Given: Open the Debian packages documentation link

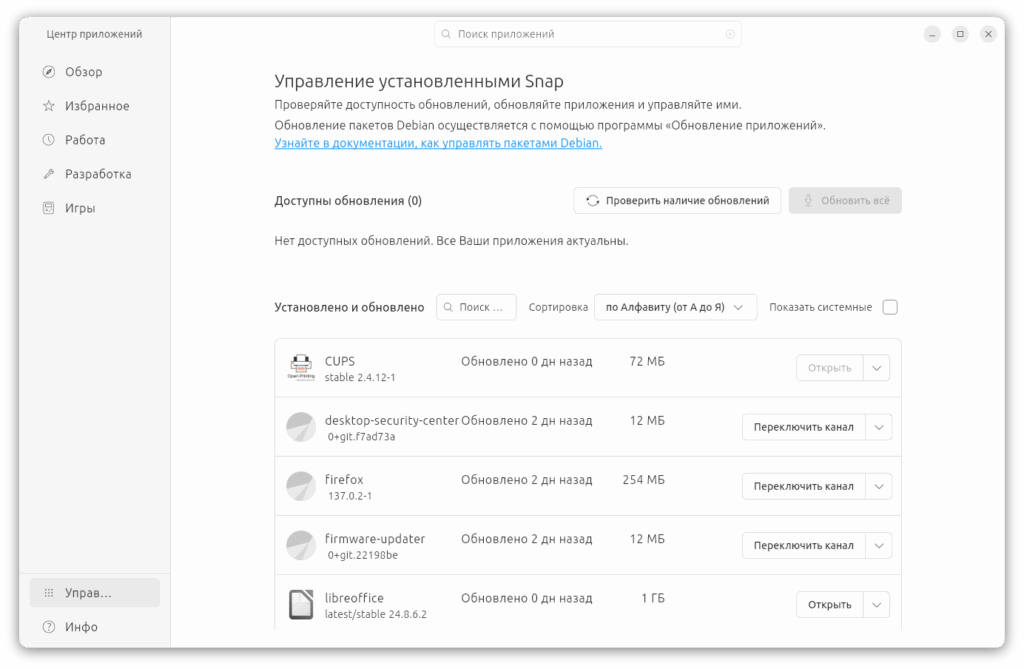Looking at the screenshot, I should (438, 143).
